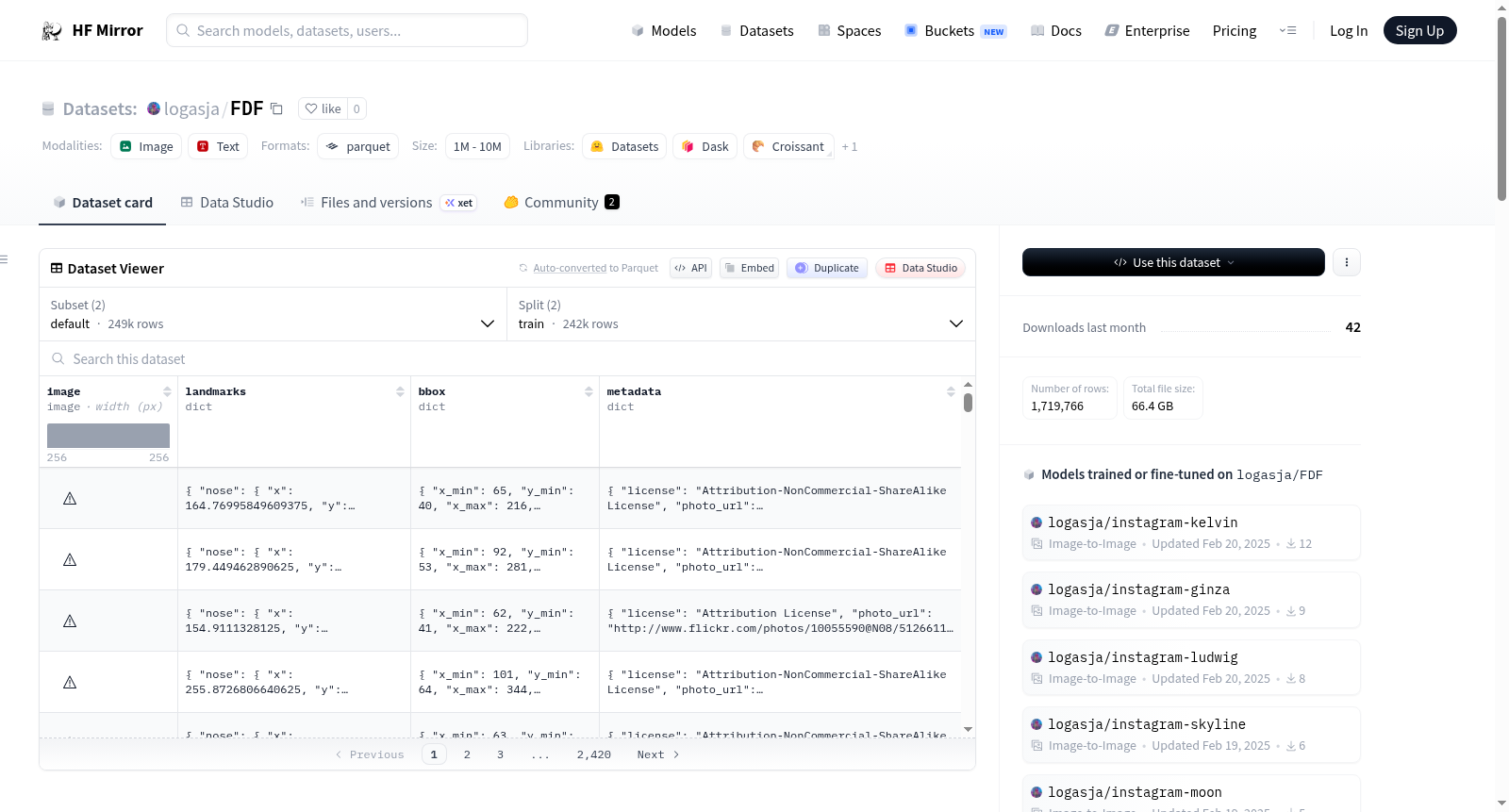Focus the Search models, datasets, users field
Viewport: 1509px width, 812px height.
[x=347, y=30]
